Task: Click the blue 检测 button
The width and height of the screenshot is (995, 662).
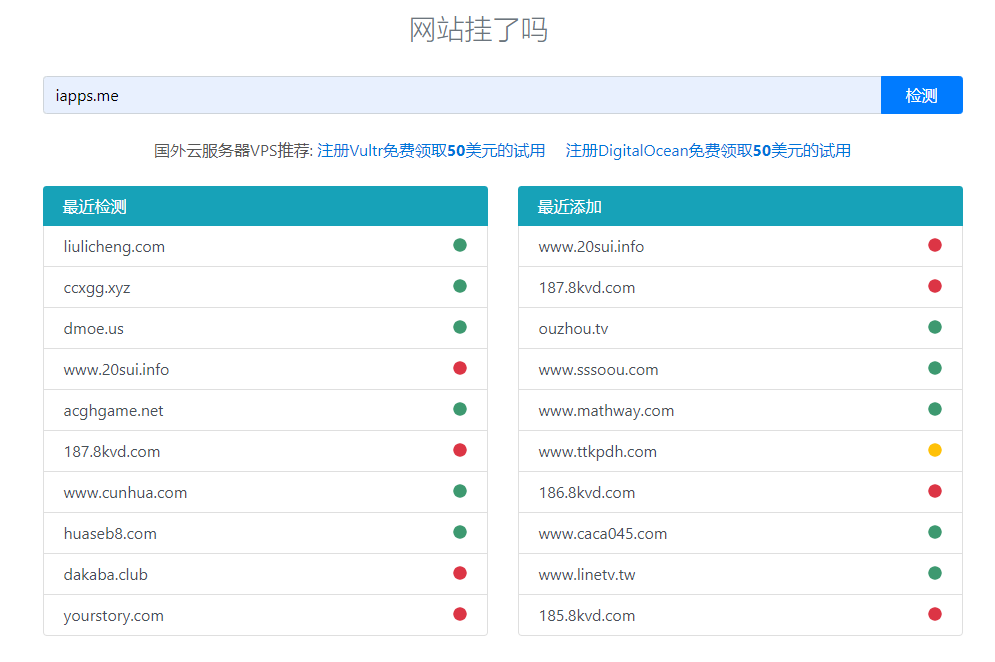Action: point(921,95)
